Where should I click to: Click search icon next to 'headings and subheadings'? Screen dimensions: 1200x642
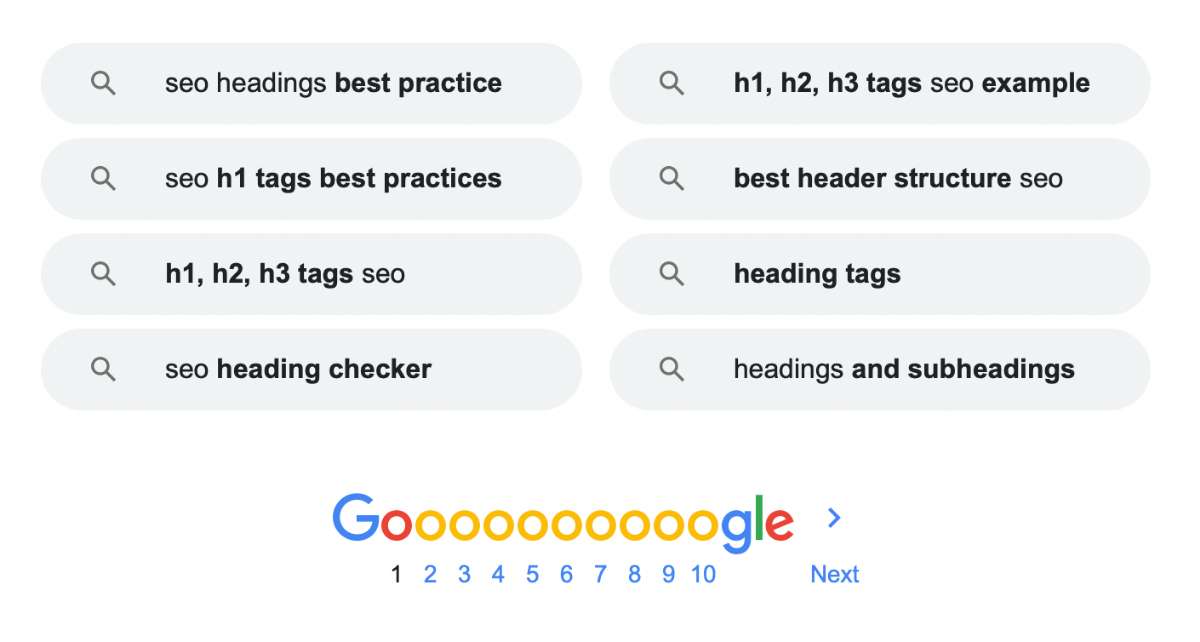click(x=672, y=369)
